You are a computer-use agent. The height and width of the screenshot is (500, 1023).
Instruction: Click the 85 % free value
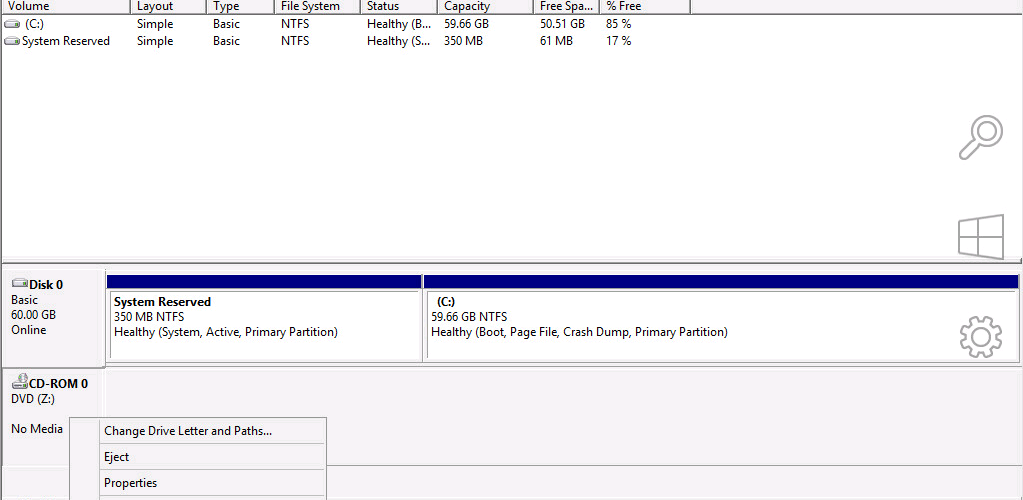click(618, 24)
